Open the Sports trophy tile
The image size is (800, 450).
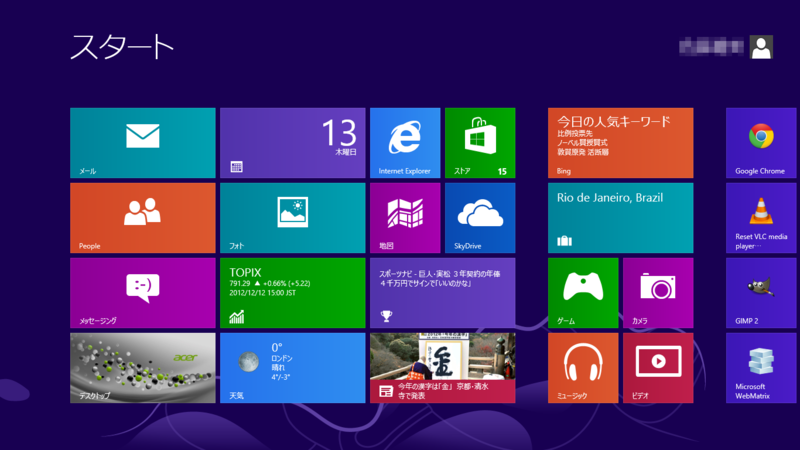click(442, 293)
